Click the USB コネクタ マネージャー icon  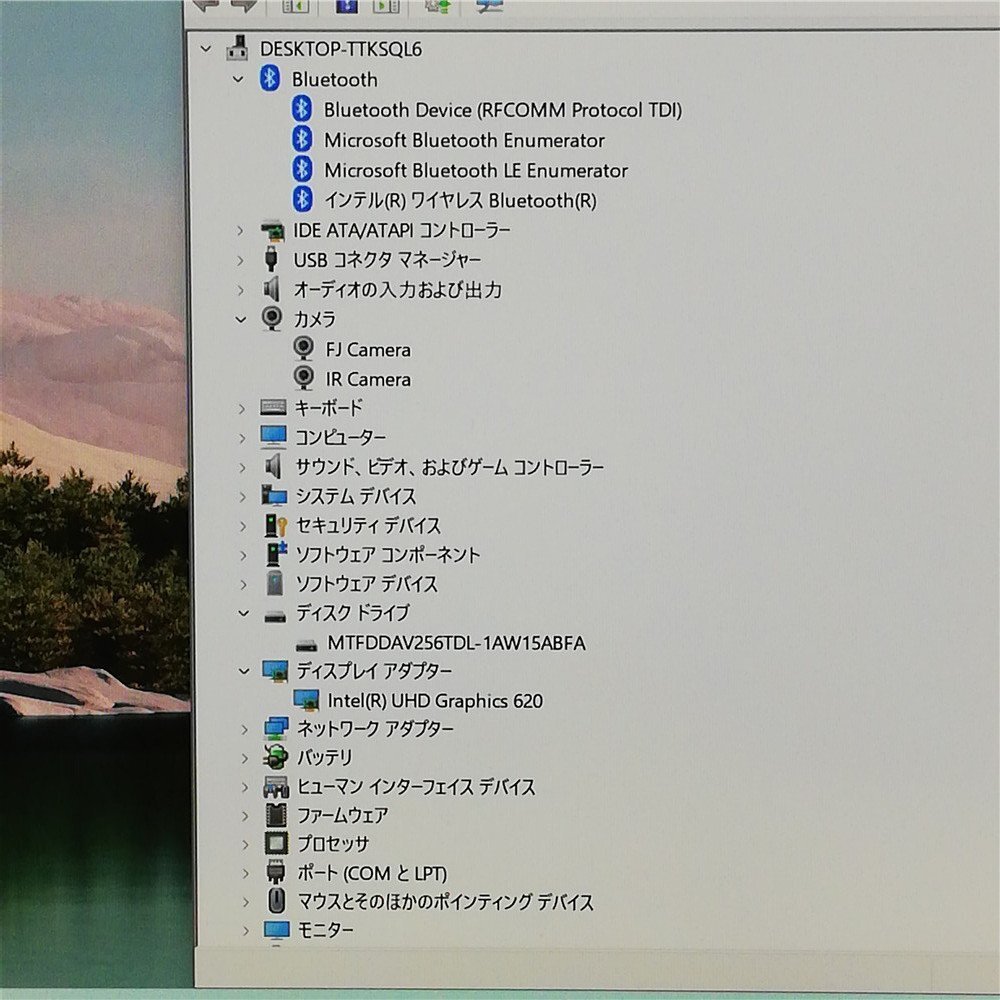pyautogui.click(x=271, y=260)
